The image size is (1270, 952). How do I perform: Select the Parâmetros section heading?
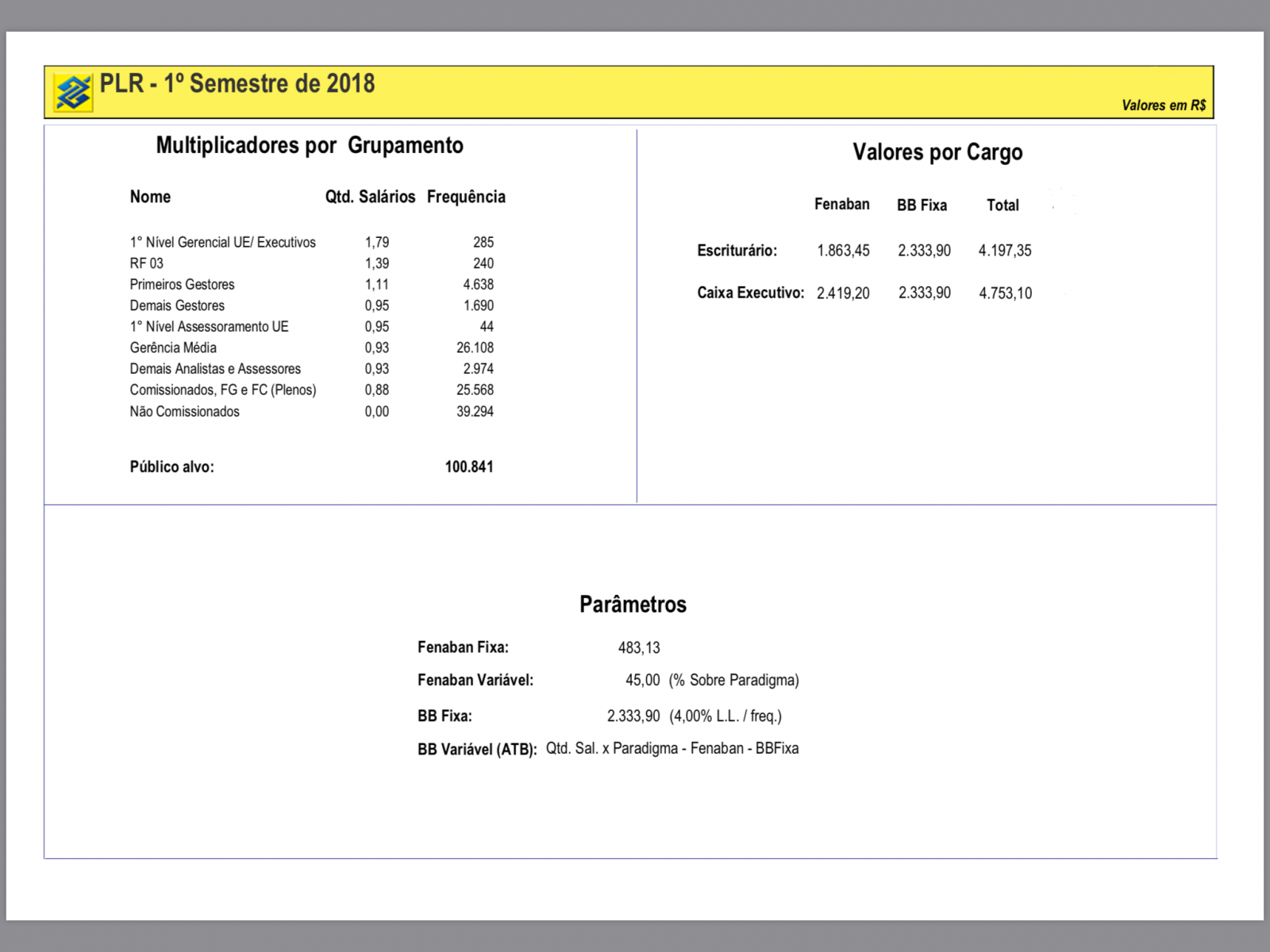click(x=633, y=605)
